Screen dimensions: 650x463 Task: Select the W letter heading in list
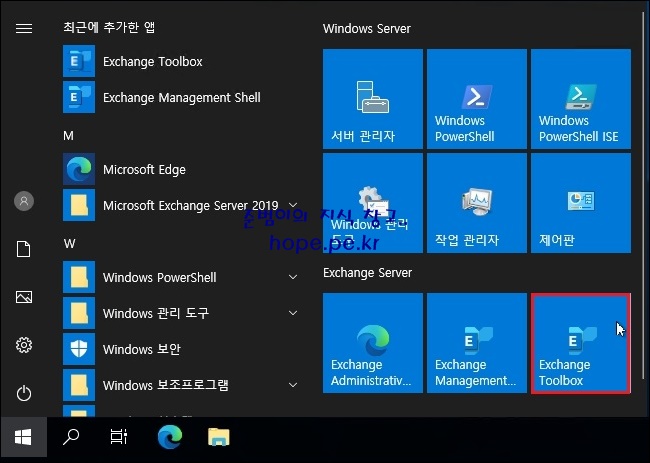coord(69,243)
